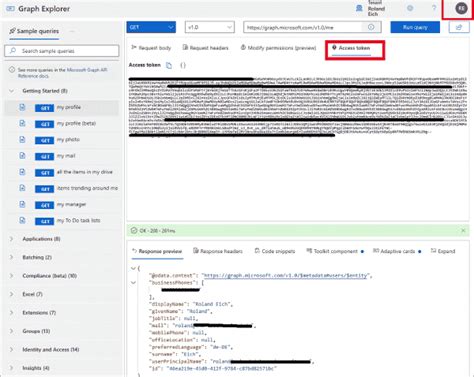Switch to the Request body tab
This screenshot has height=377, width=474.
pyautogui.click(x=151, y=48)
